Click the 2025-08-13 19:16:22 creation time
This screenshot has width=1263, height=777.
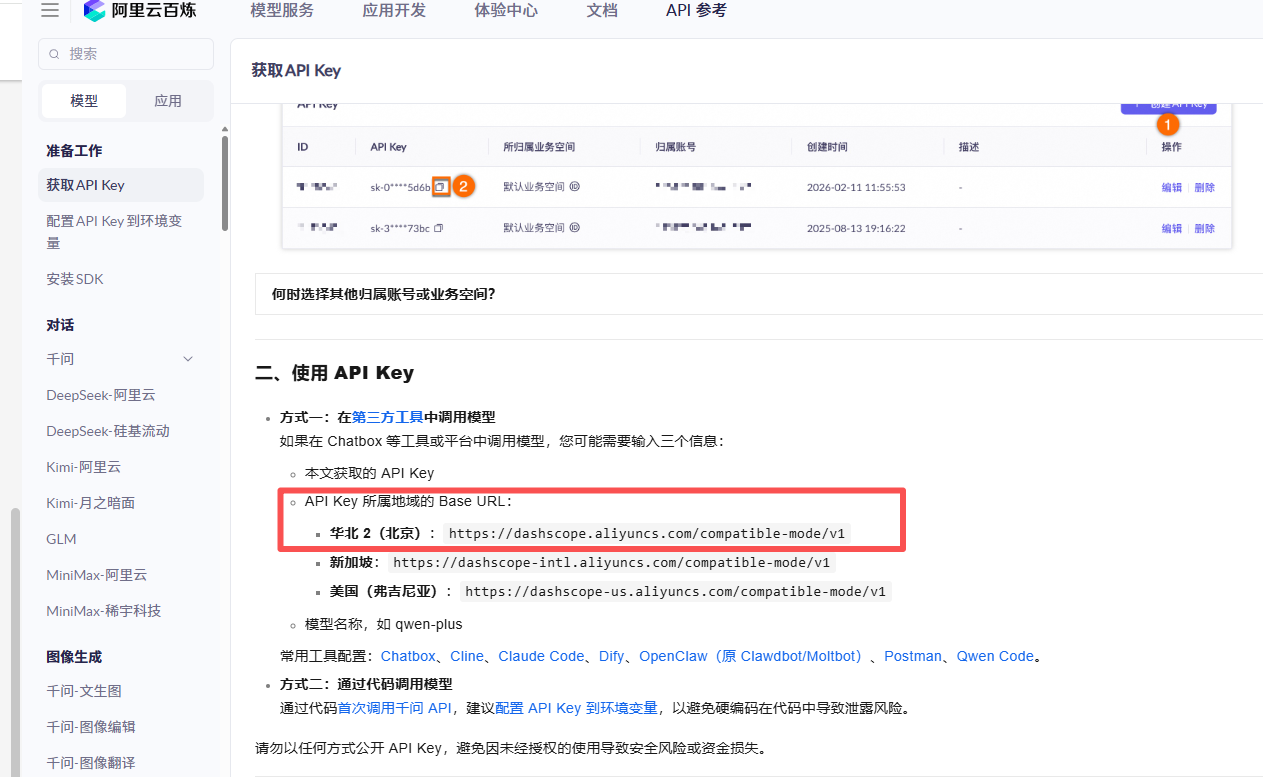point(855,228)
